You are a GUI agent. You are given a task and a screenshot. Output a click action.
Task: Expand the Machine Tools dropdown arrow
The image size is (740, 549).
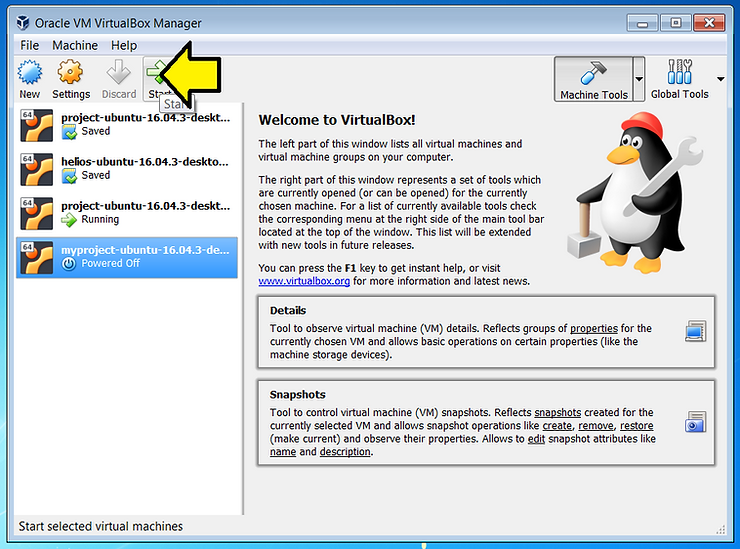639,79
